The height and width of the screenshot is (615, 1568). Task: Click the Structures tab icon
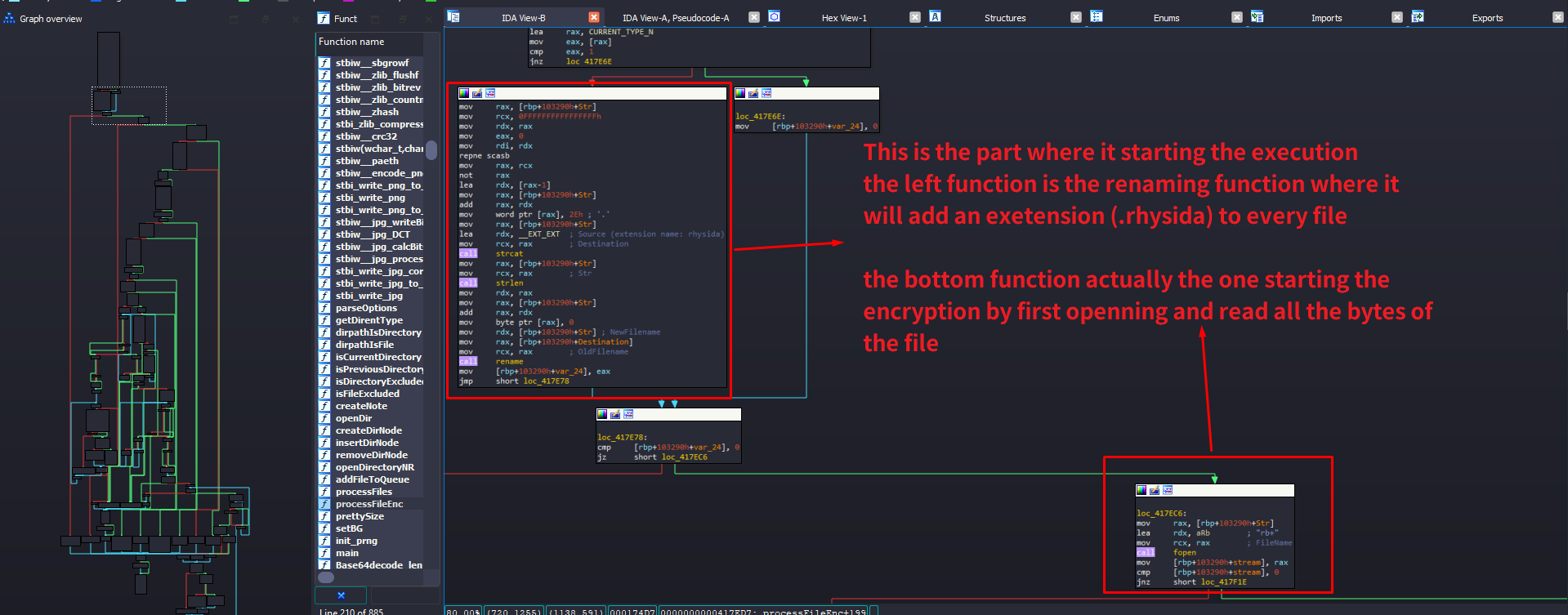click(x=935, y=16)
